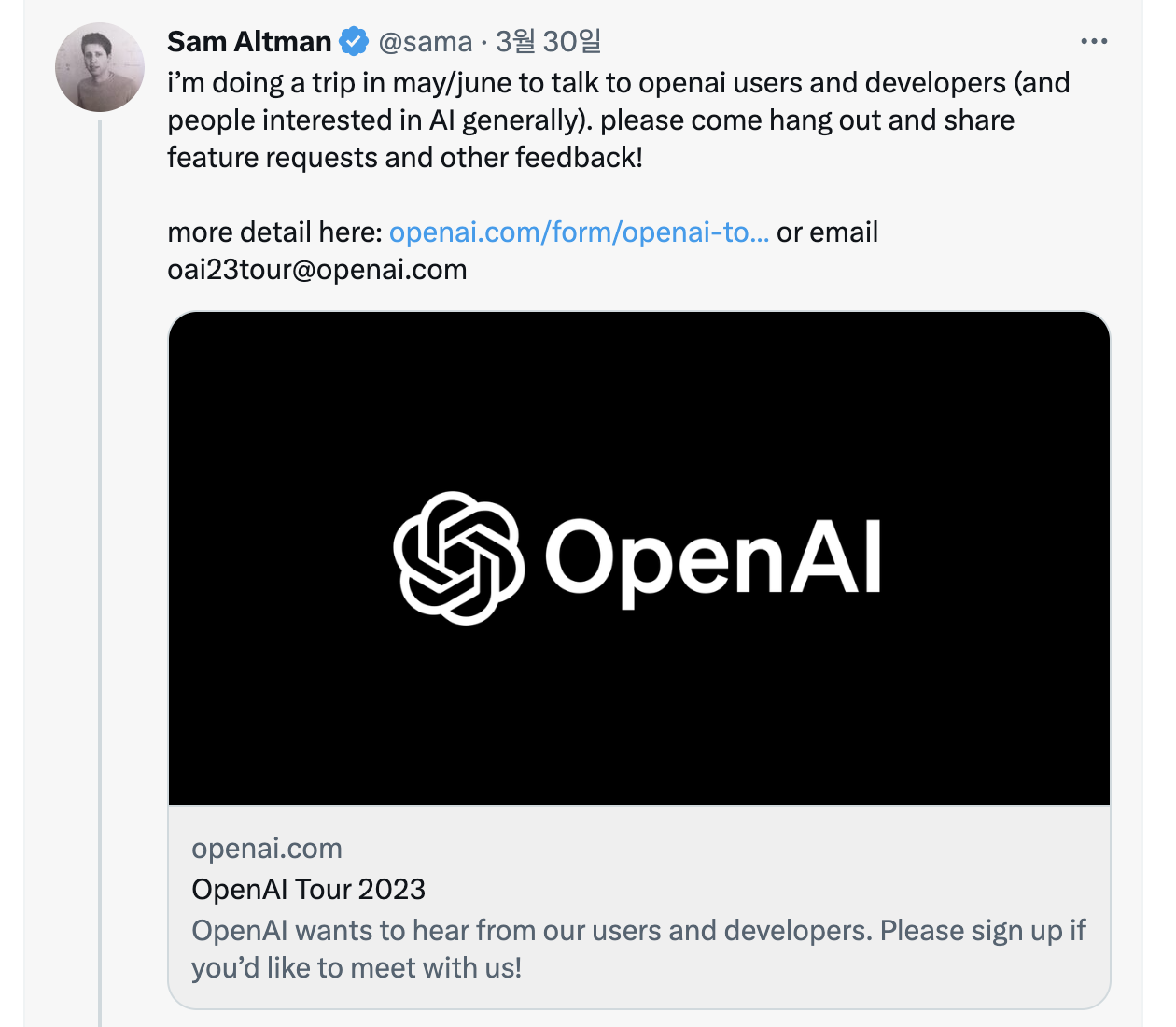Click the Sam Altman display name

coord(249,42)
